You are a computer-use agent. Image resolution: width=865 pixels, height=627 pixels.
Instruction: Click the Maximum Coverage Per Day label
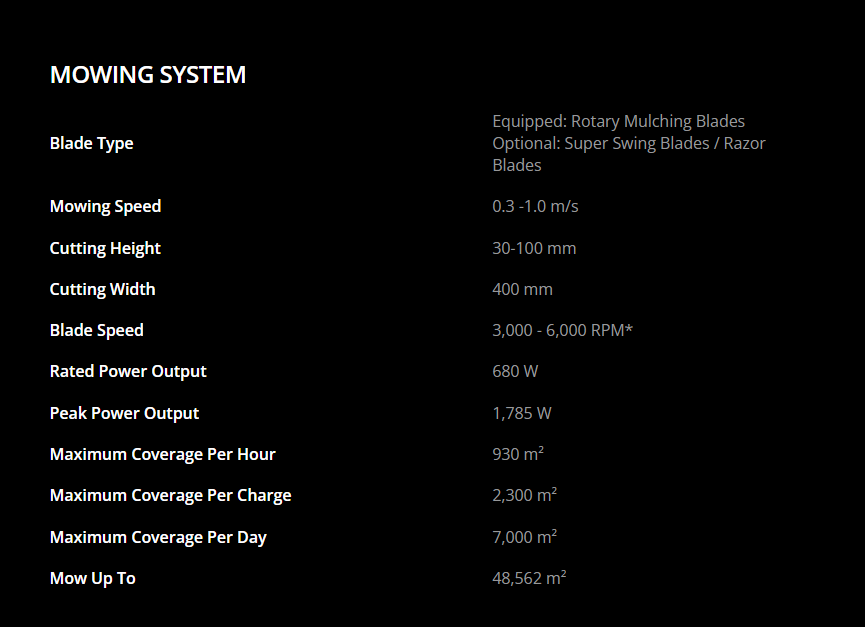pyautogui.click(x=158, y=537)
